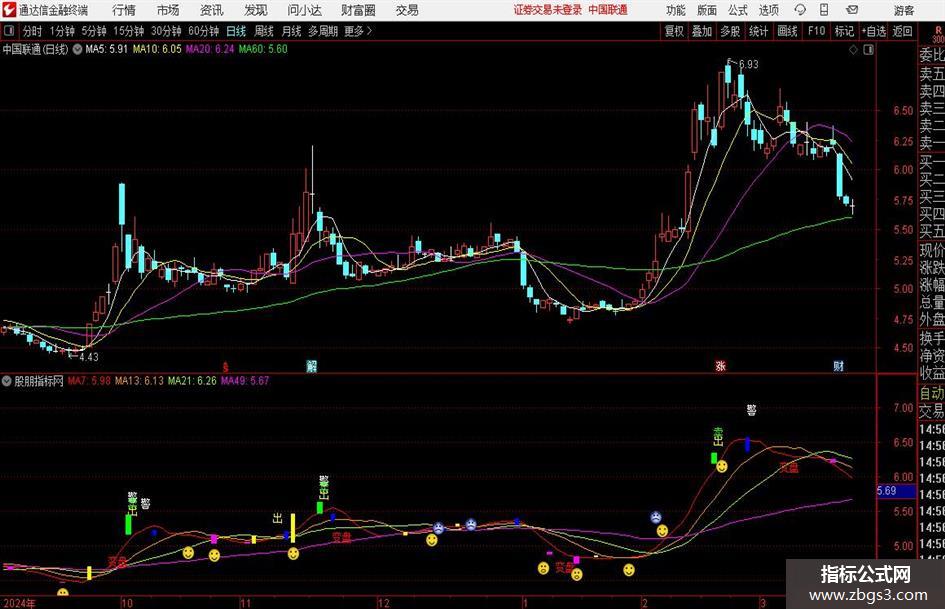Expand the 更多 period options
This screenshot has height=609, width=945.
[x=358, y=31]
